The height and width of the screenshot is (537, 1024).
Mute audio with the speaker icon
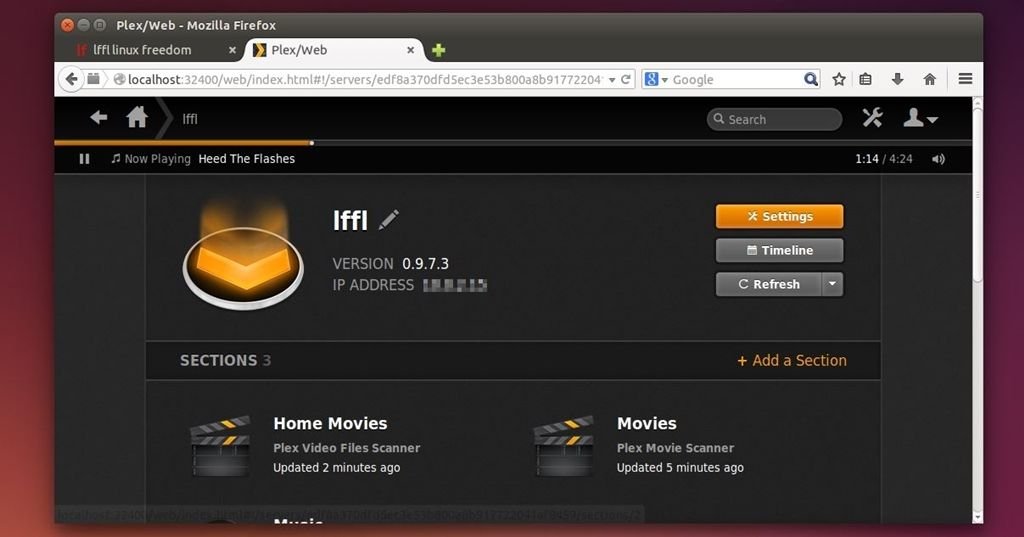[938, 159]
